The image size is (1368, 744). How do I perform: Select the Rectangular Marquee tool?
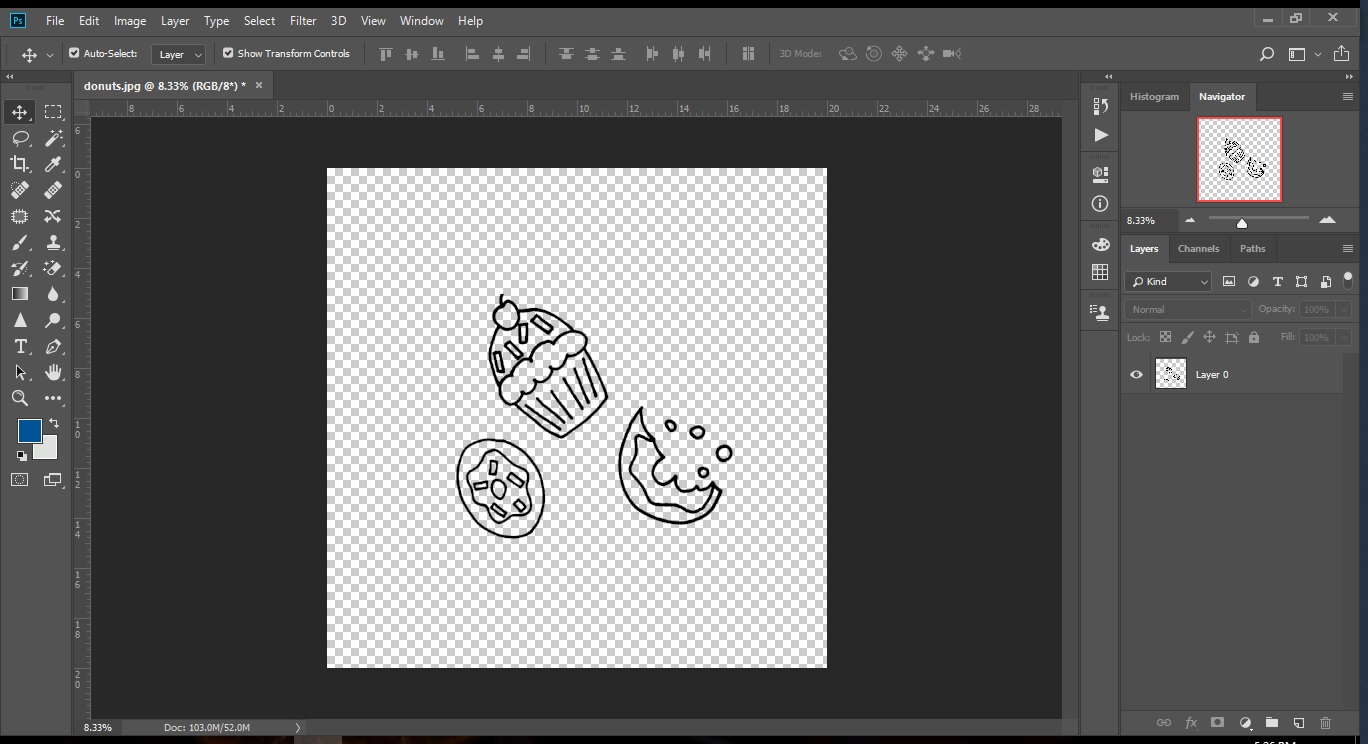[x=53, y=112]
